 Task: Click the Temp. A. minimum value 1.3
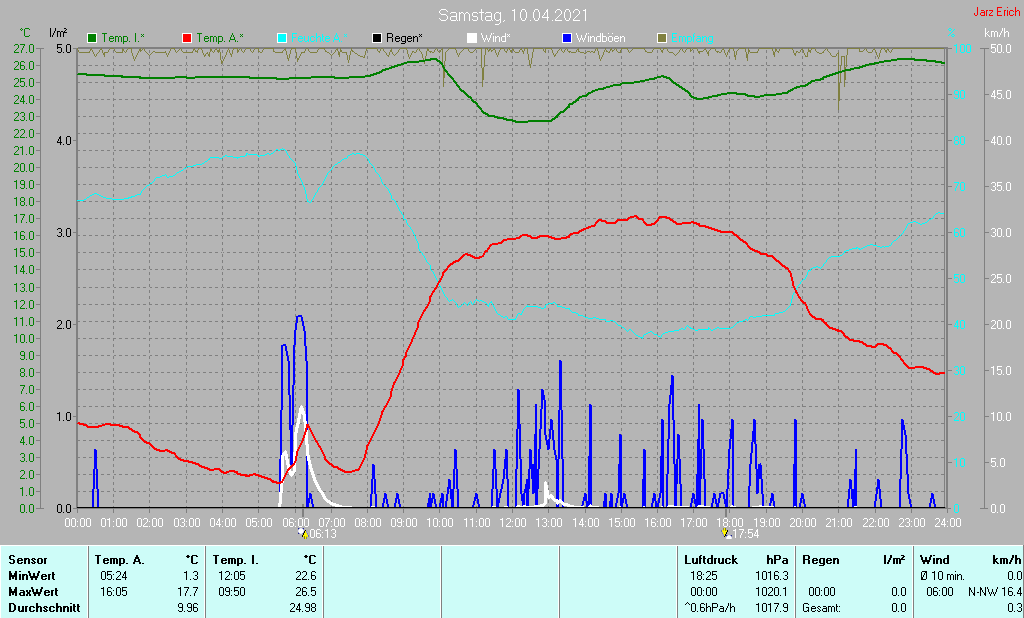(x=191, y=576)
